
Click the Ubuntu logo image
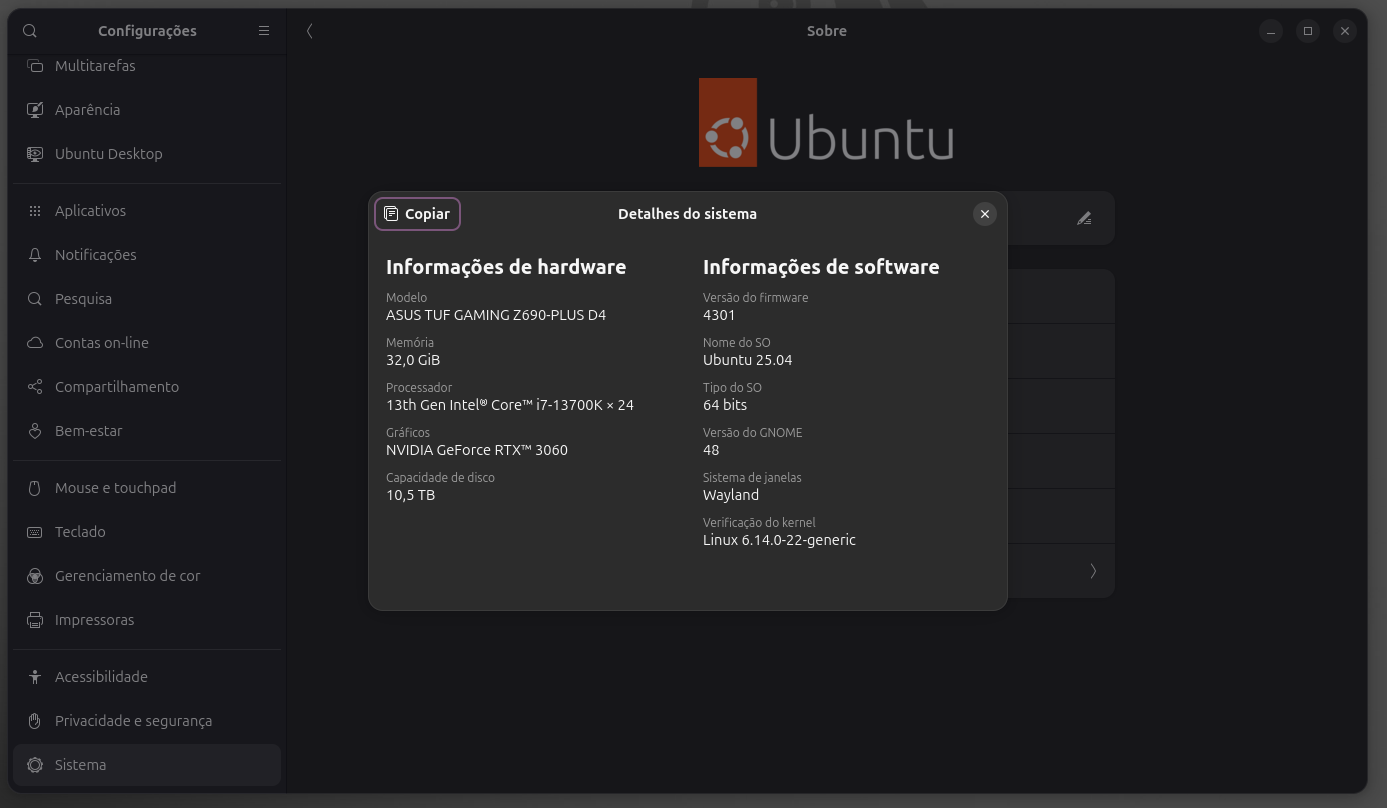click(826, 122)
